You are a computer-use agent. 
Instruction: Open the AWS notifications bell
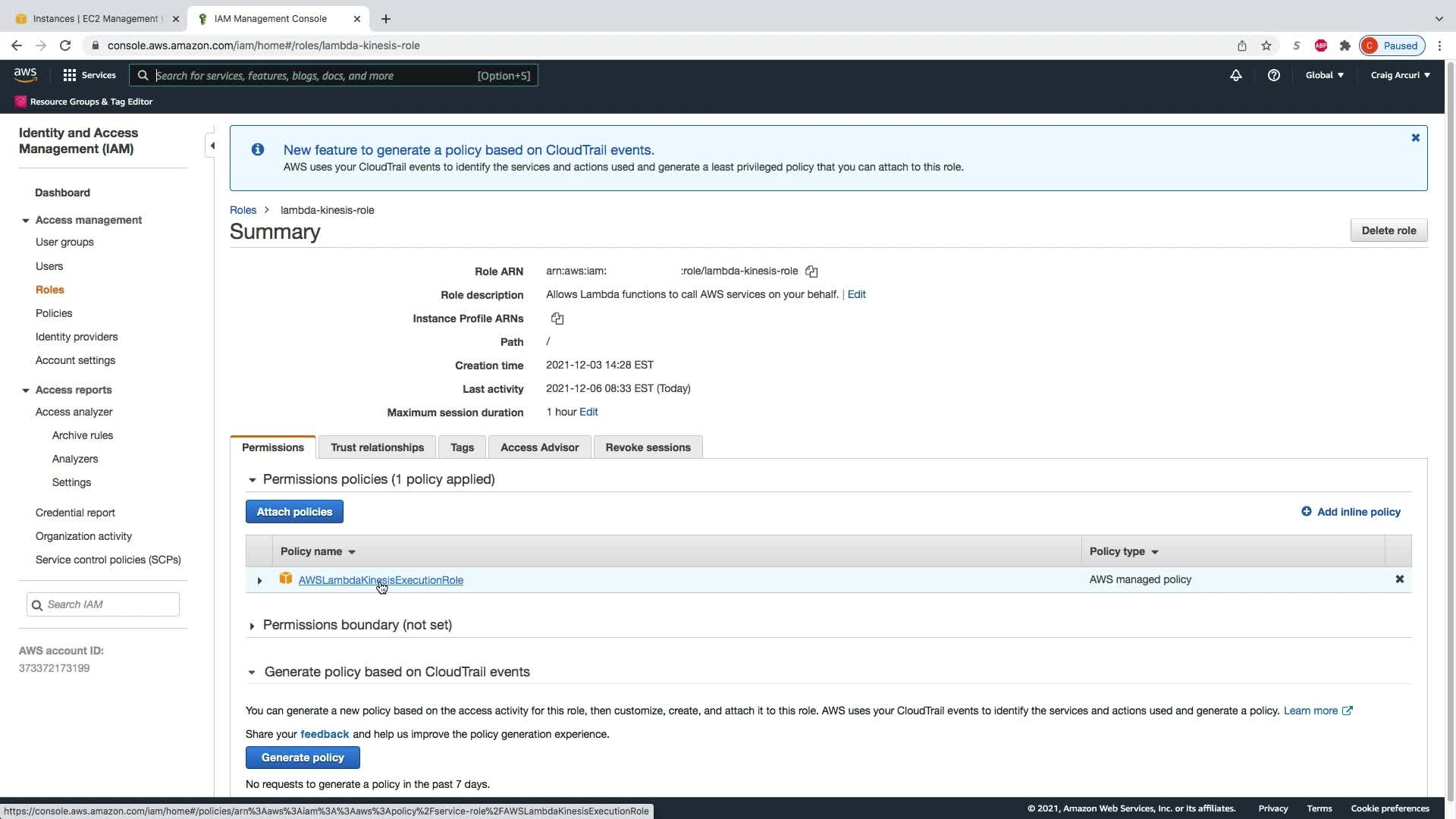tap(1236, 75)
